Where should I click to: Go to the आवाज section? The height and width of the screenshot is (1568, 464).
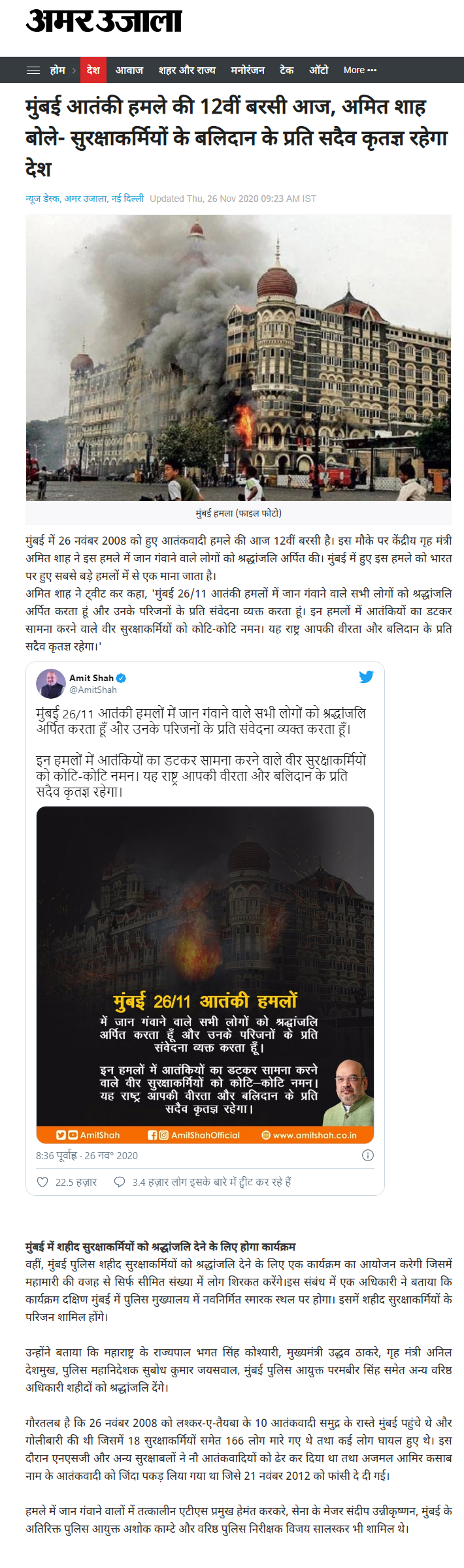click(129, 70)
